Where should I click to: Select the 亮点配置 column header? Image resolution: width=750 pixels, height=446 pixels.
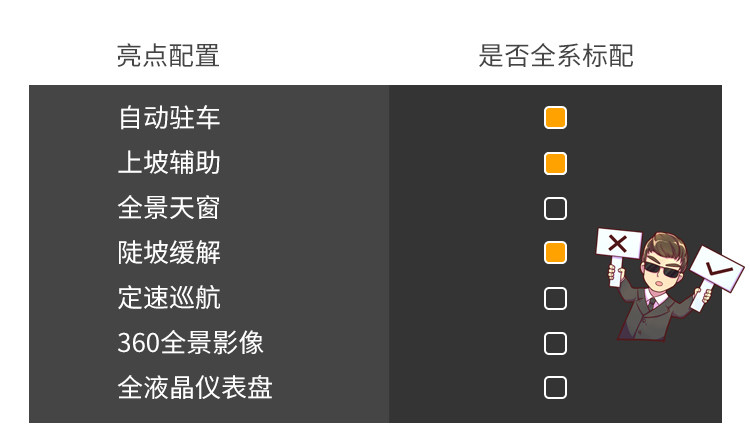[x=168, y=56]
